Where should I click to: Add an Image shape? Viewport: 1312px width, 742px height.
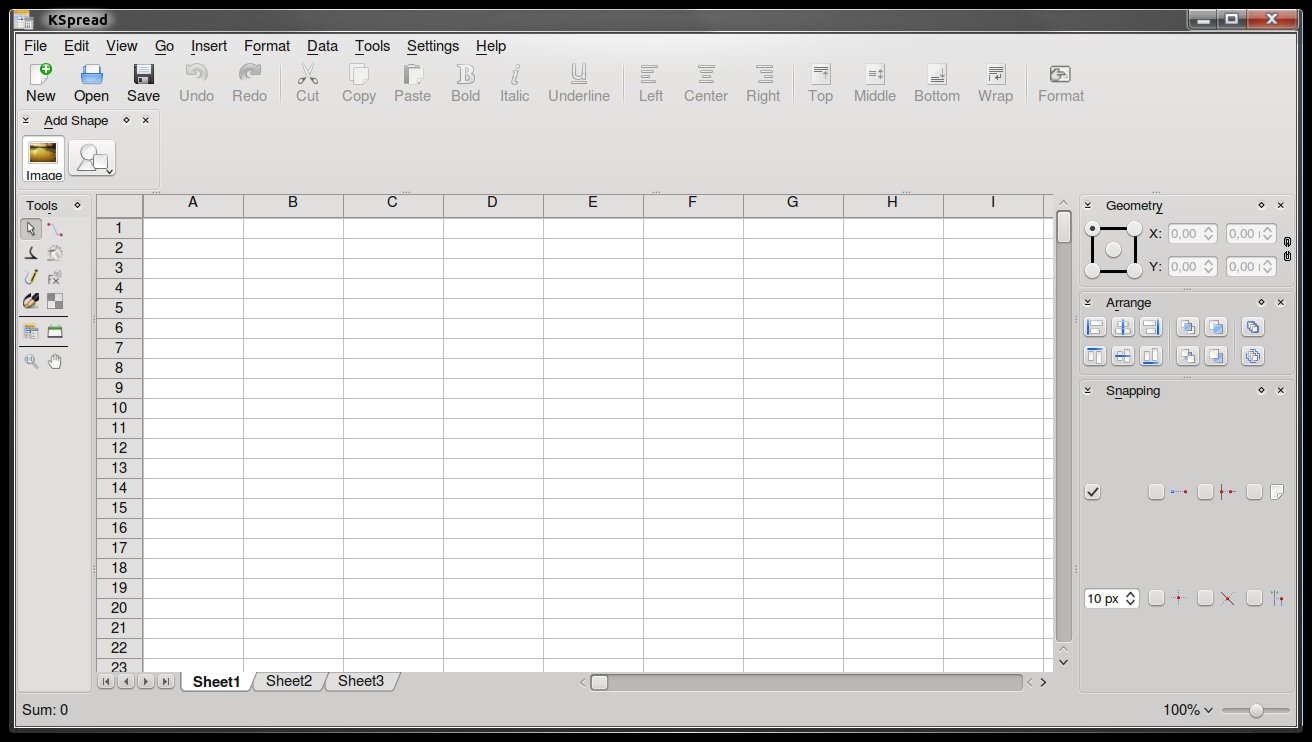click(x=44, y=158)
